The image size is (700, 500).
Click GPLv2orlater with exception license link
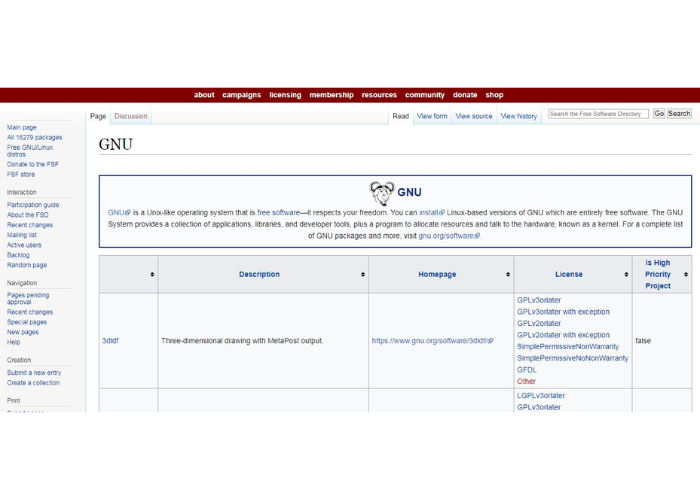pyautogui.click(x=563, y=335)
